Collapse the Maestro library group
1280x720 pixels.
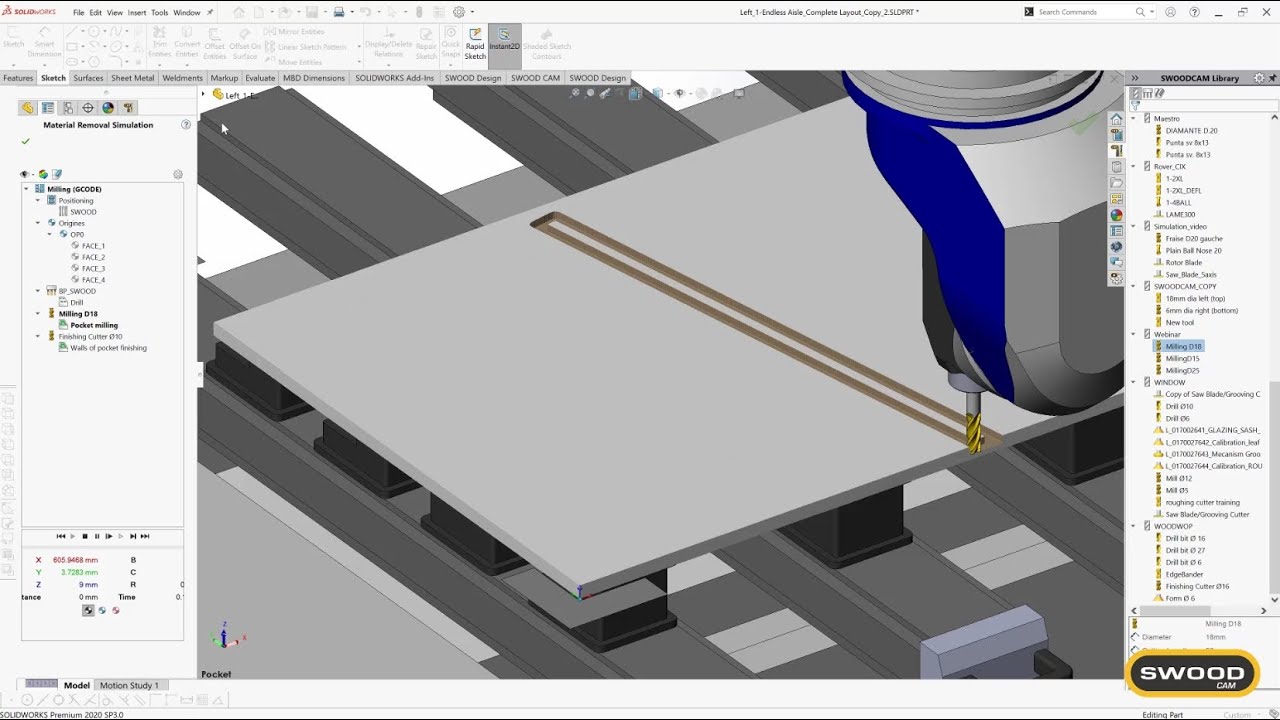click(x=1134, y=118)
